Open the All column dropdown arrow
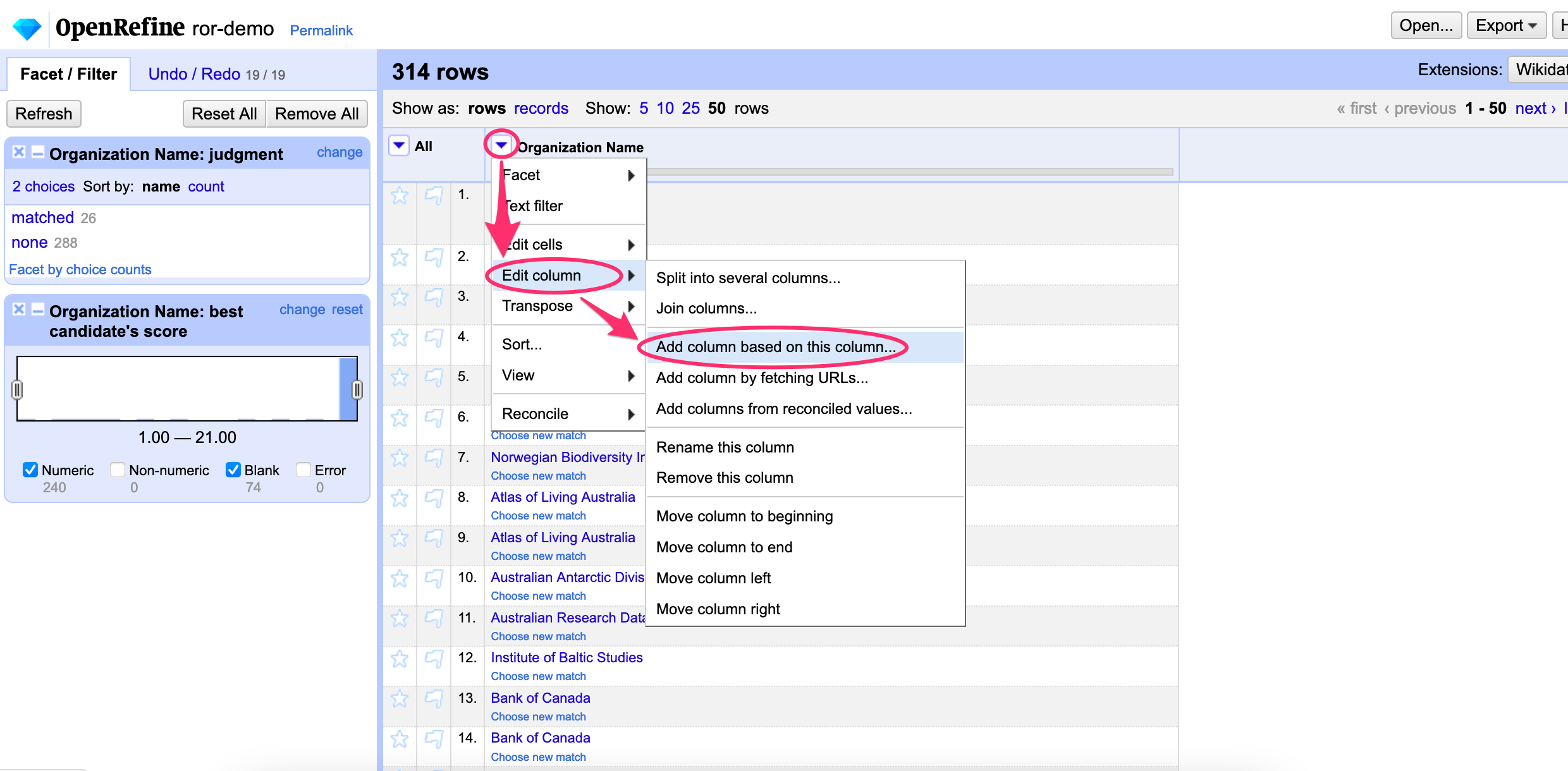Screen dimensions: 1568x771 point(398,146)
